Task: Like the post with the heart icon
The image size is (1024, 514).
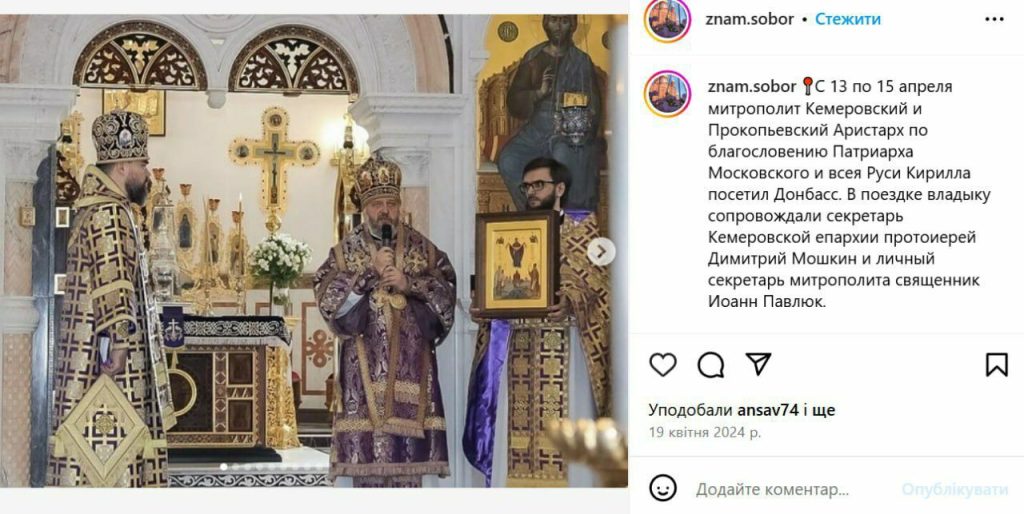Action: pos(663,364)
